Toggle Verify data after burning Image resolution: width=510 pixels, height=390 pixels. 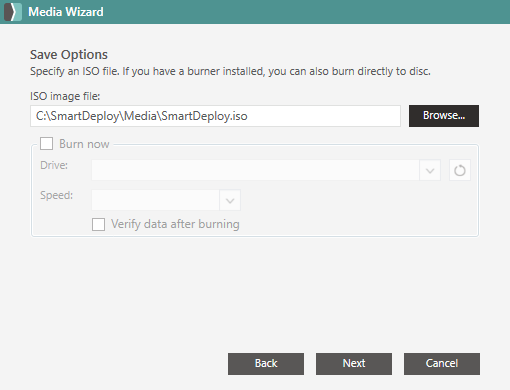(98, 224)
